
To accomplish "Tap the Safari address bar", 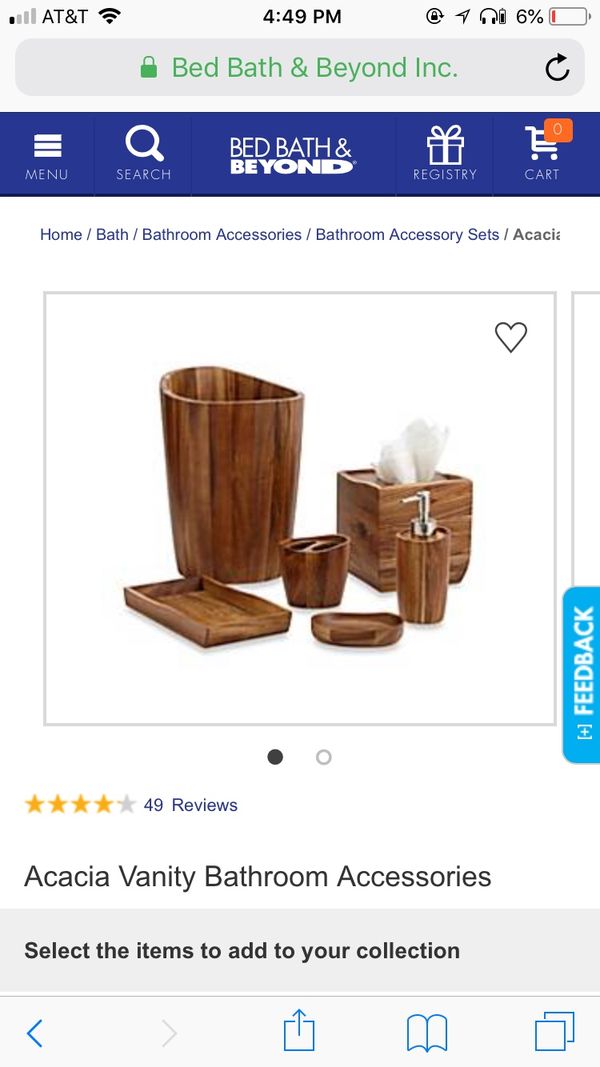I will [x=299, y=67].
